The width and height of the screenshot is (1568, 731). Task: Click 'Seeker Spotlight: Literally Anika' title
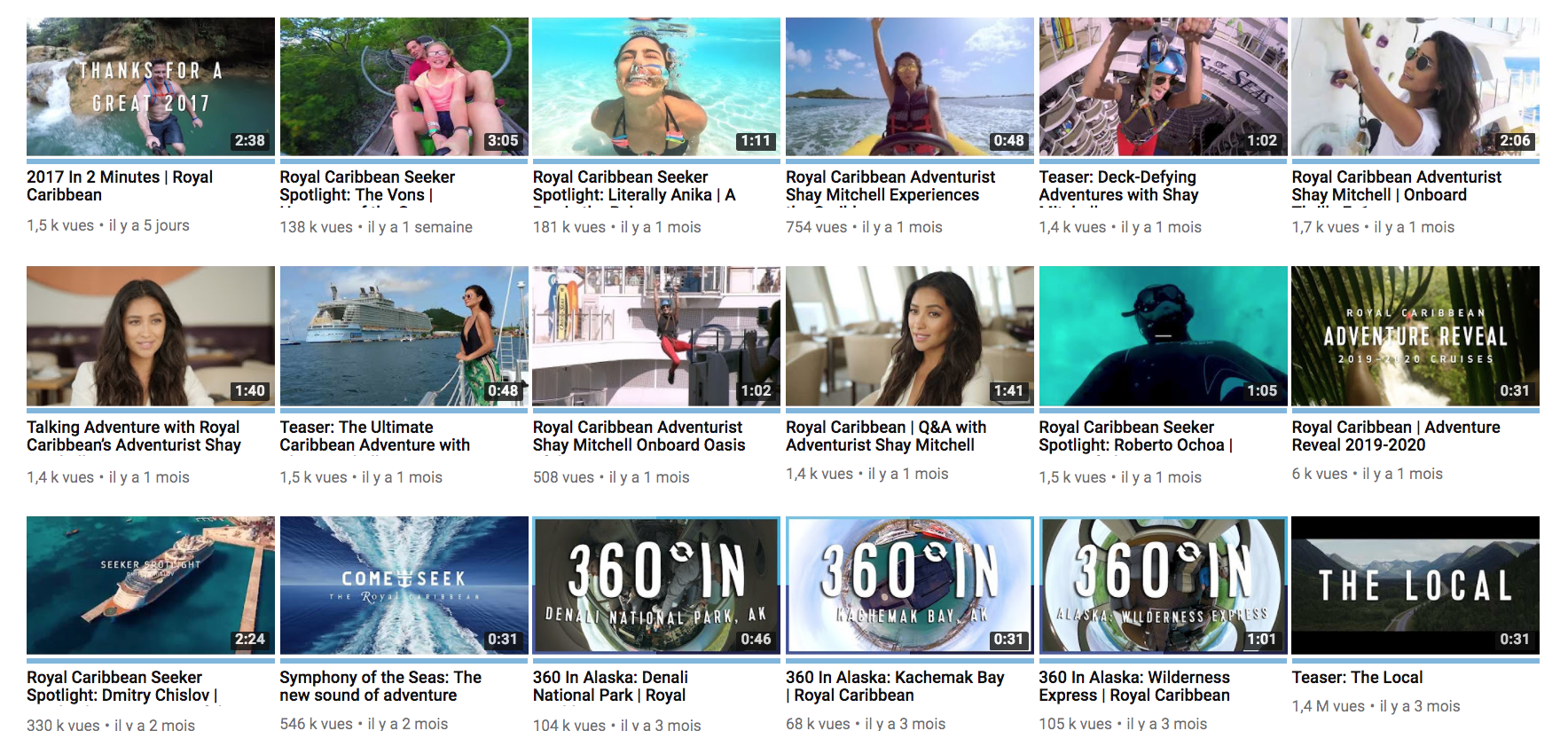pos(634,186)
